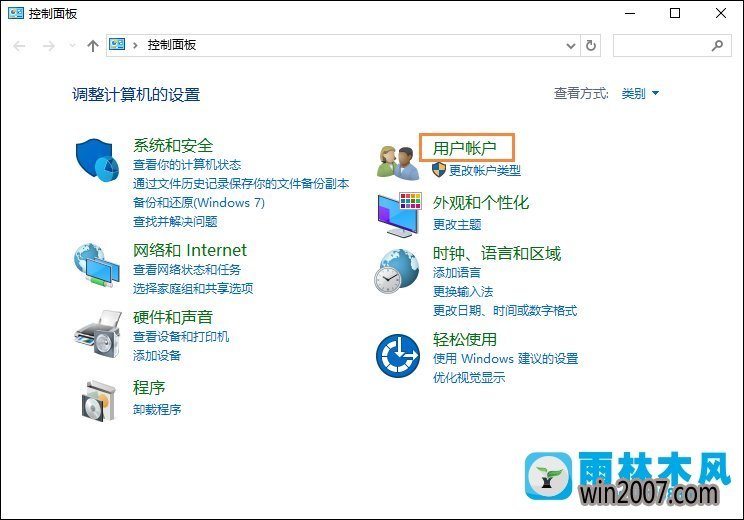This screenshot has width=744, height=520.
Task: Click 查看网络状态和任务 link
Action: coord(187,269)
